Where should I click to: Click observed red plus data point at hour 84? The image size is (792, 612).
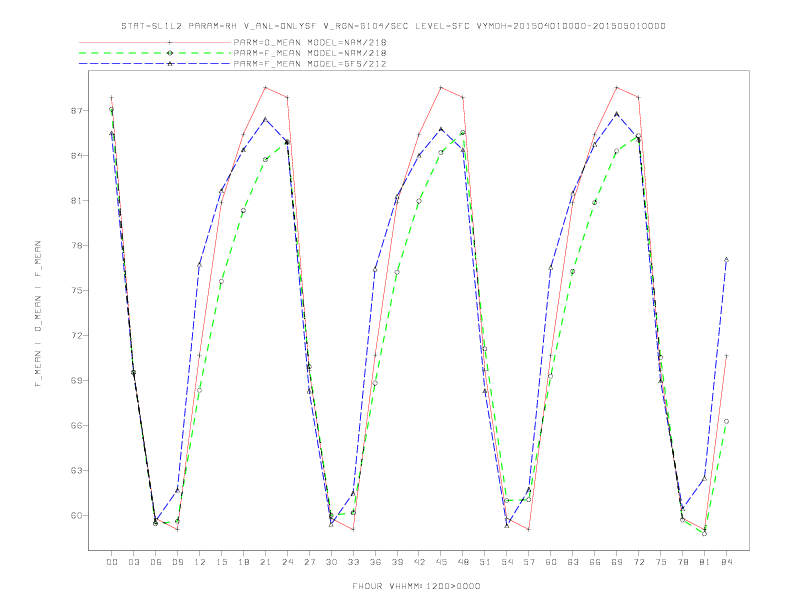pos(726,356)
